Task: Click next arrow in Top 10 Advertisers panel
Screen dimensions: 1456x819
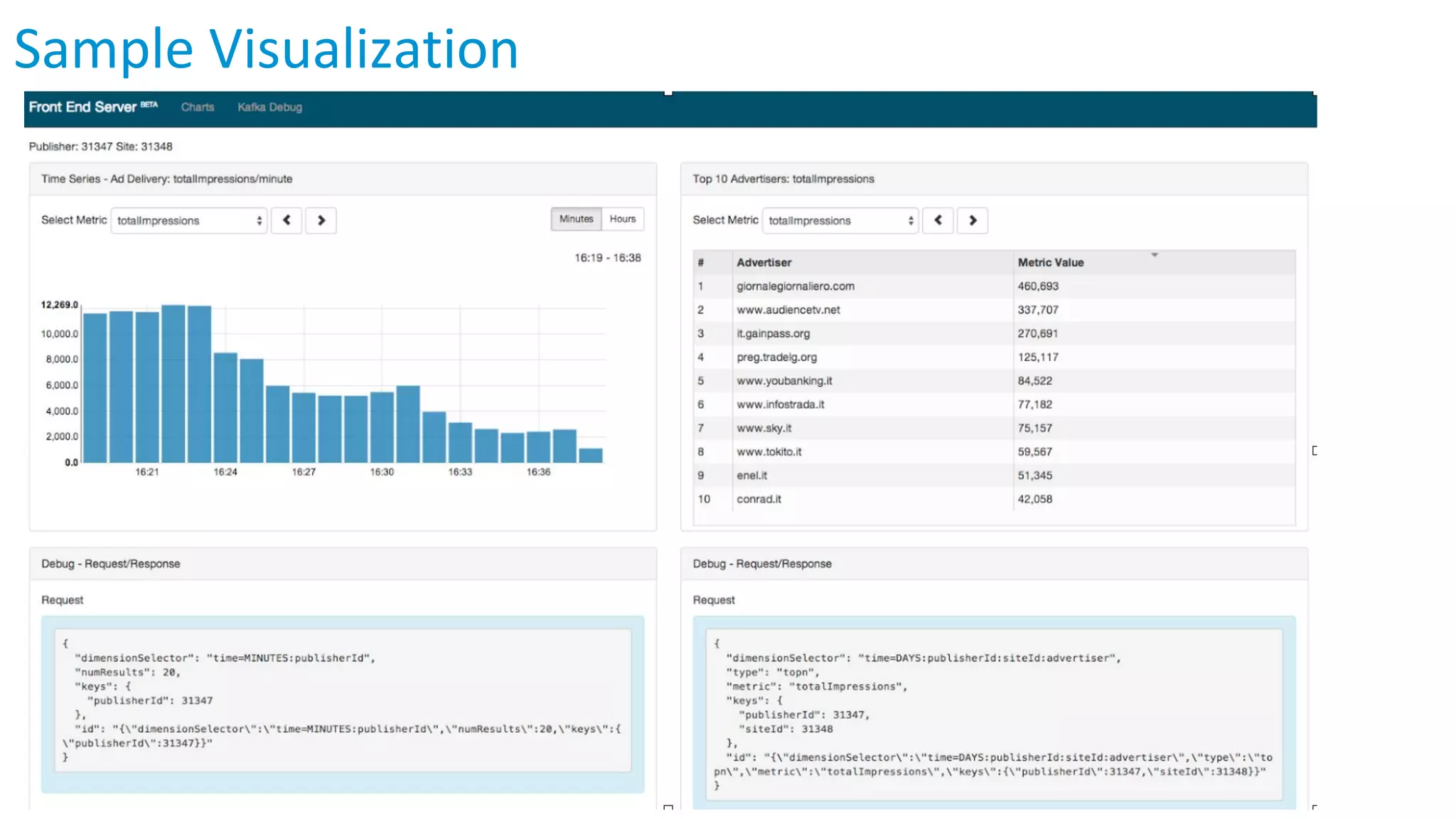Action: pyautogui.click(x=973, y=220)
